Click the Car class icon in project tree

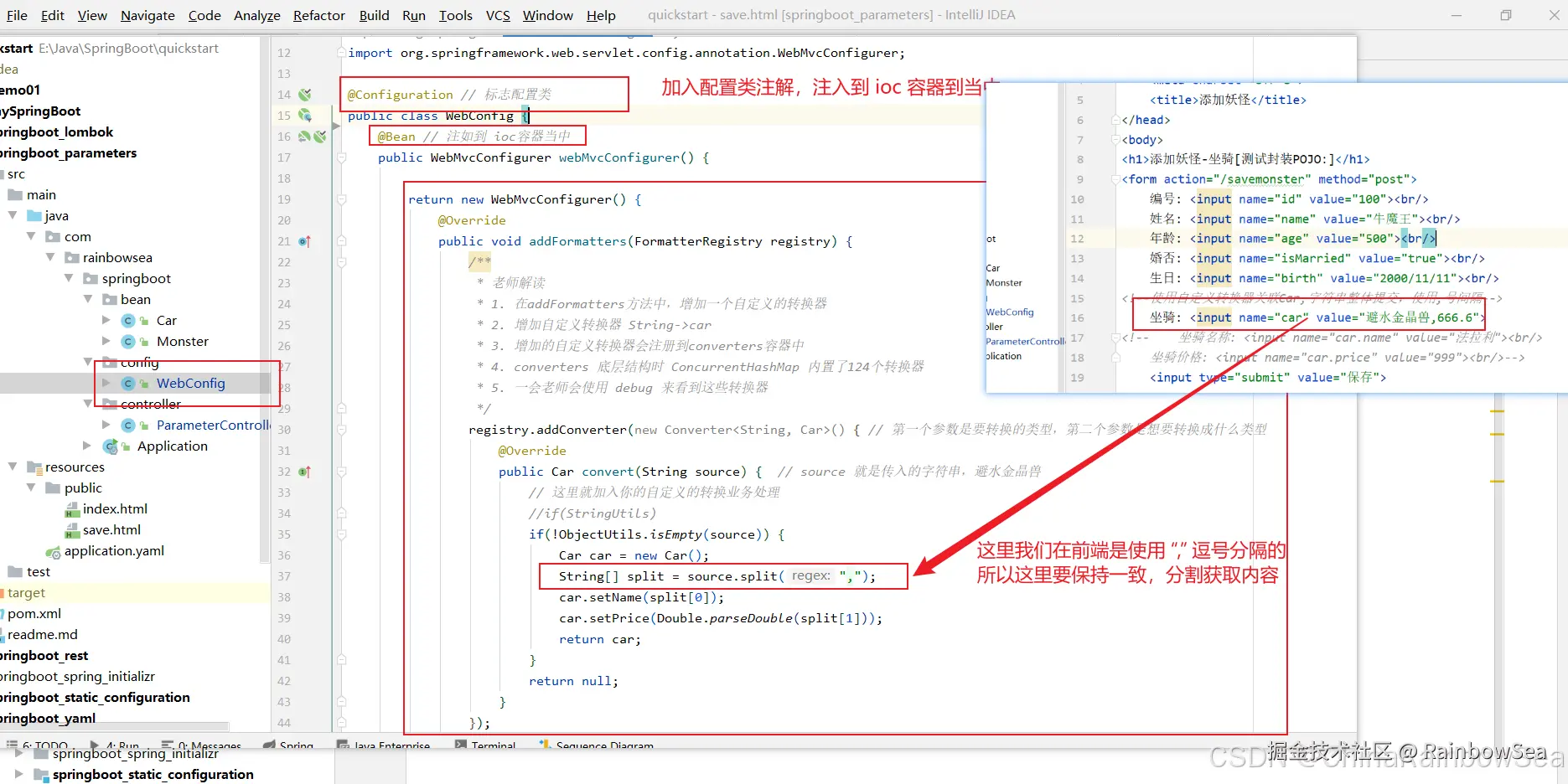point(128,321)
